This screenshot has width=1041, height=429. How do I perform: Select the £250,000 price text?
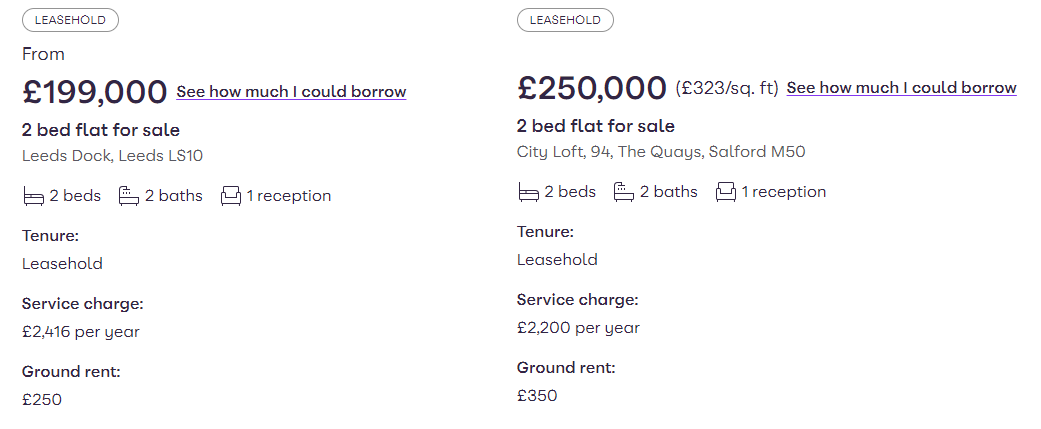coord(592,88)
